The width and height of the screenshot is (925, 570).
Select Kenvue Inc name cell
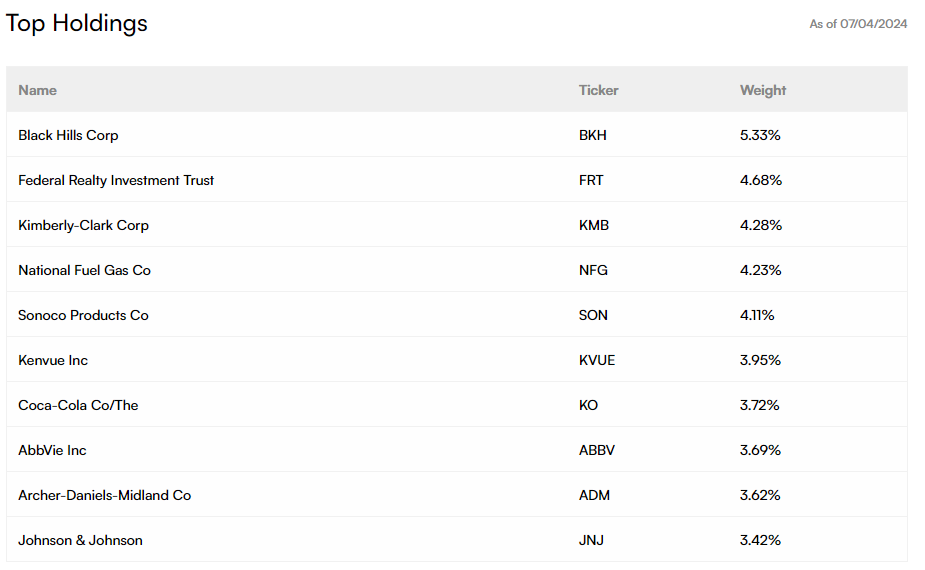pyautogui.click(x=53, y=360)
